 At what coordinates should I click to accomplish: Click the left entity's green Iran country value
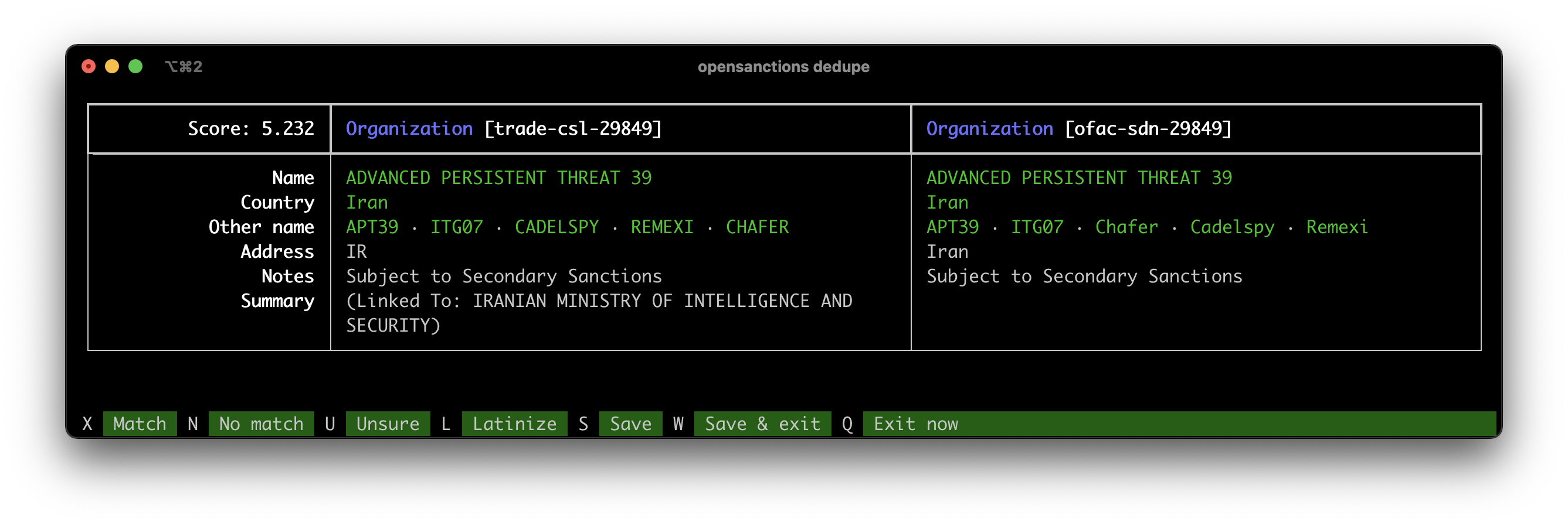367,203
